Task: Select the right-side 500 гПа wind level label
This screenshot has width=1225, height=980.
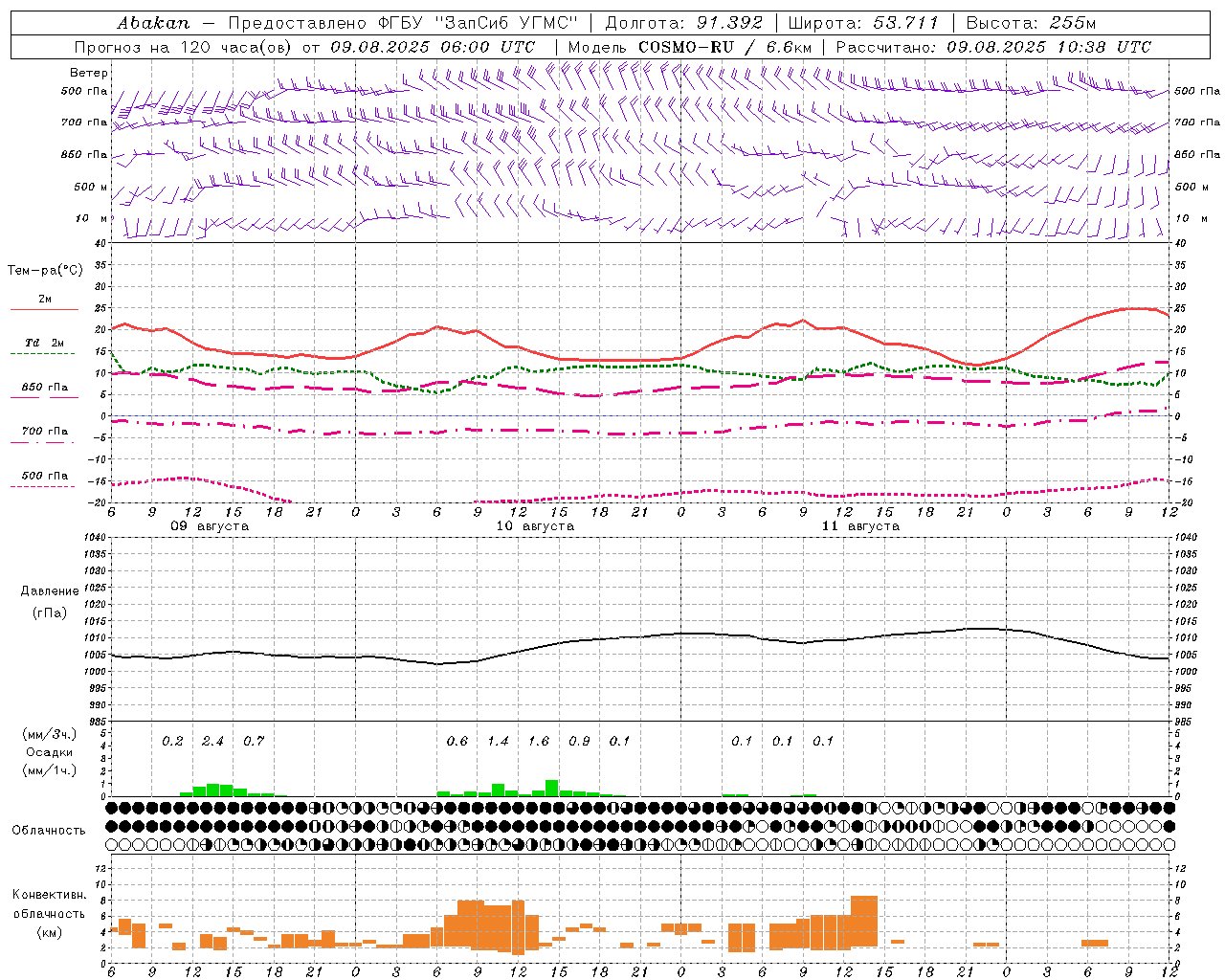Action: pos(1197,91)
